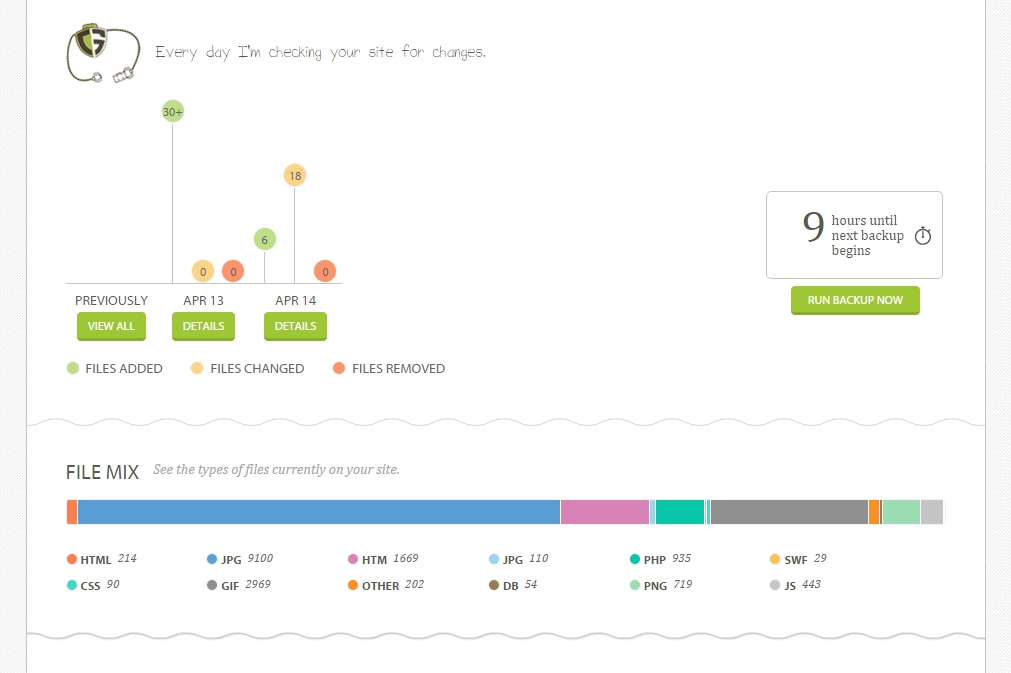This screenshot has width=1011, height=673.
Task: Click the 30+ files added bubble
Action: pos(172,112)
